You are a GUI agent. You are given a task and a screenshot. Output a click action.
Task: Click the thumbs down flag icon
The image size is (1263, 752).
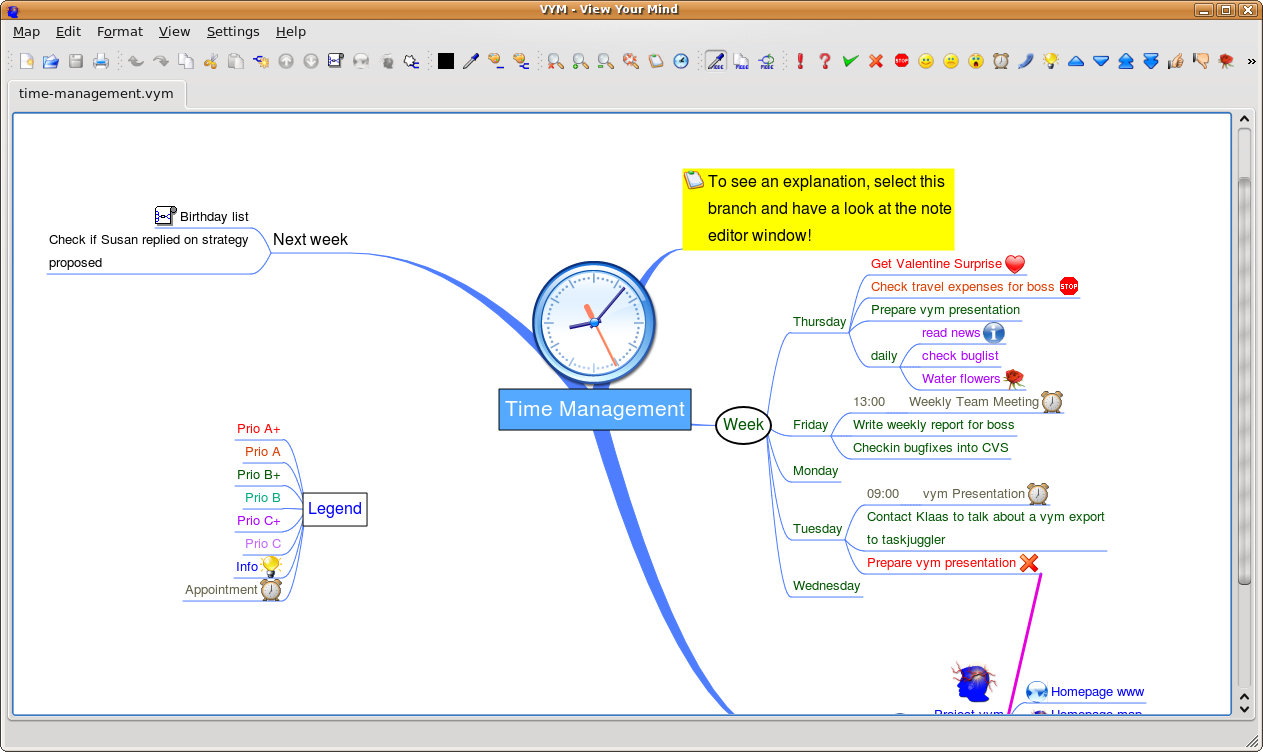click(1201, 61)
